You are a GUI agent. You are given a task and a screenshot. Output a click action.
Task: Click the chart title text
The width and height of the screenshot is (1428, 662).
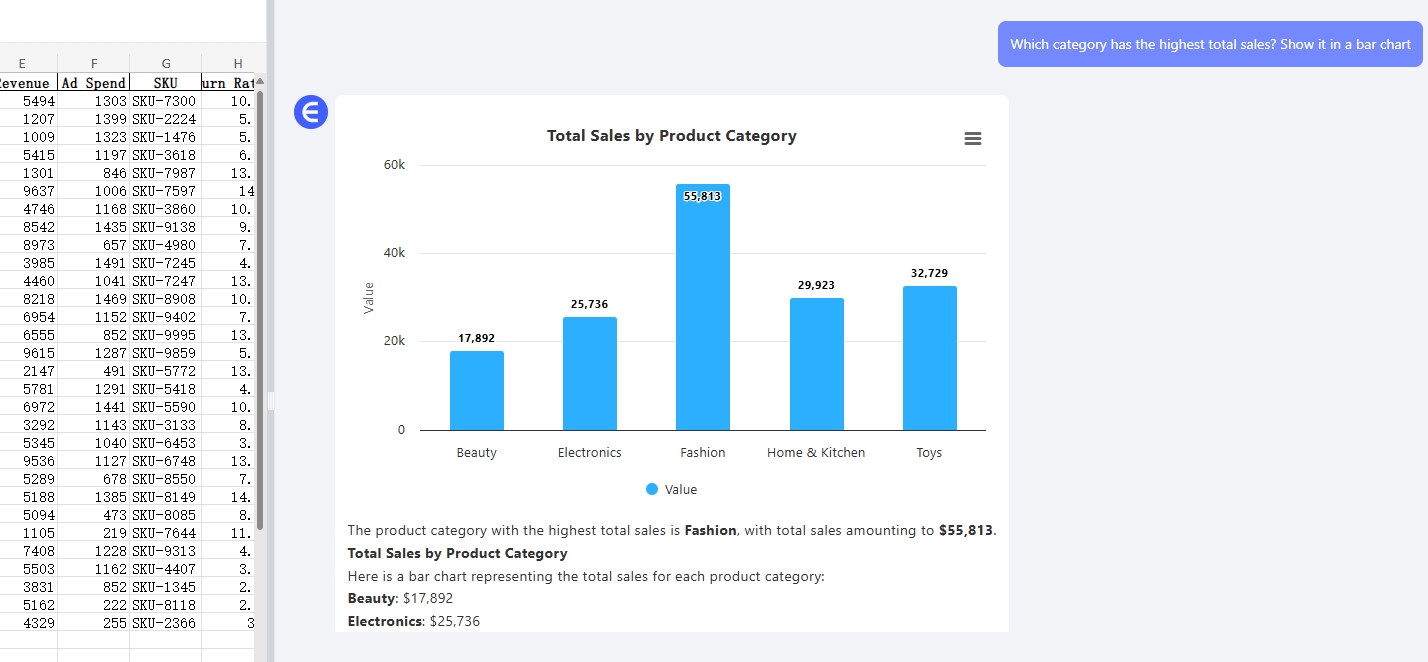coord(671,136)
